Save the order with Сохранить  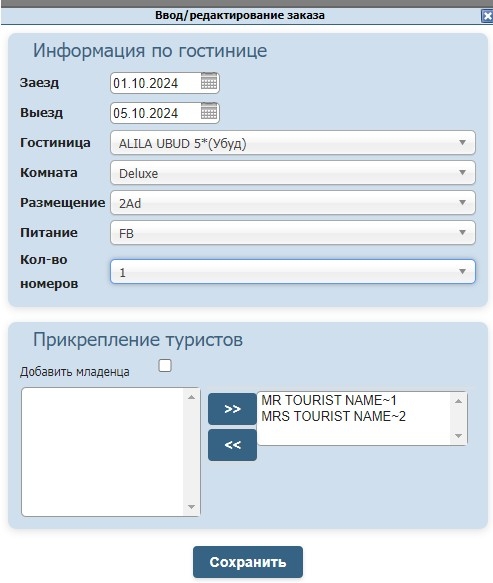point(248,562)
